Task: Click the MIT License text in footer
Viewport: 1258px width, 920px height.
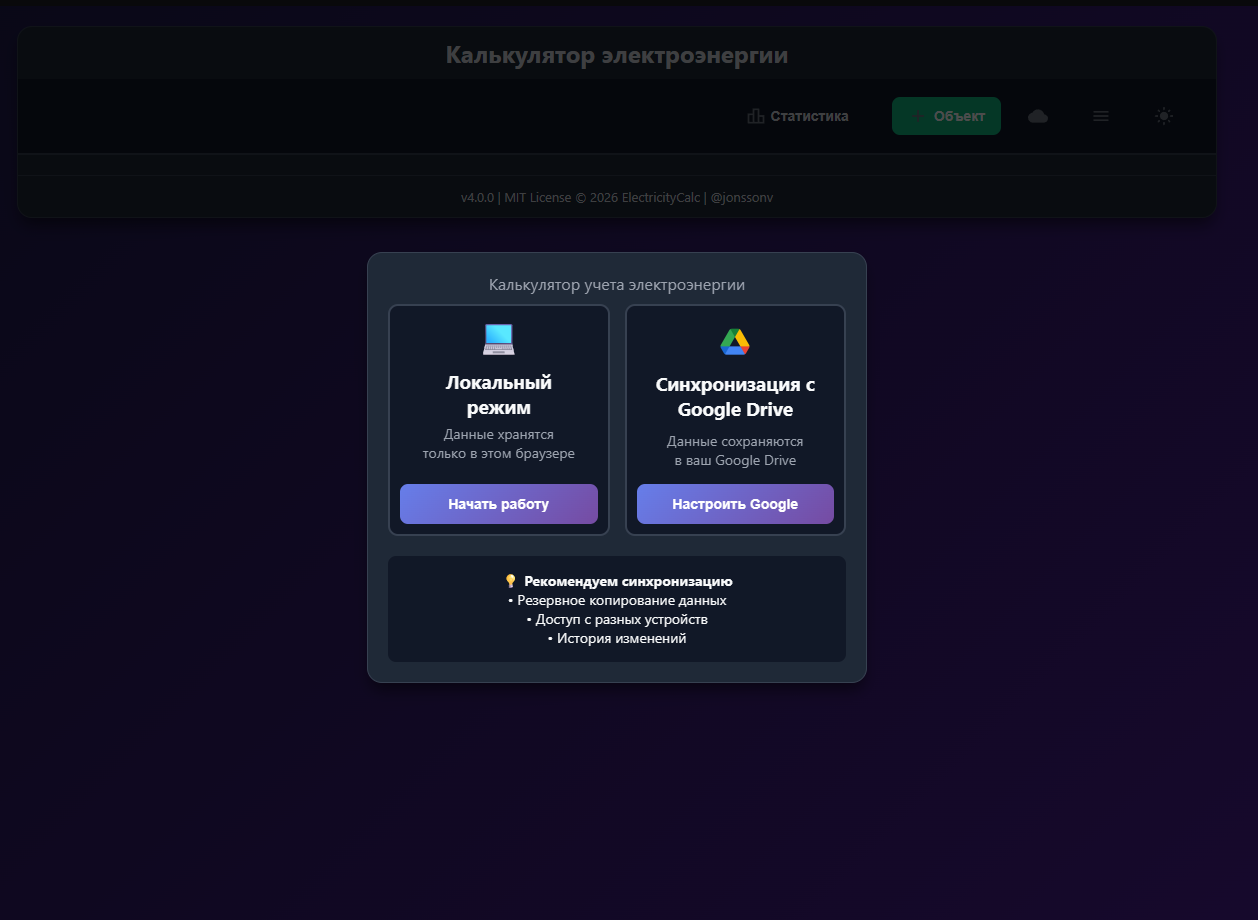Action: tap(539, 197)
